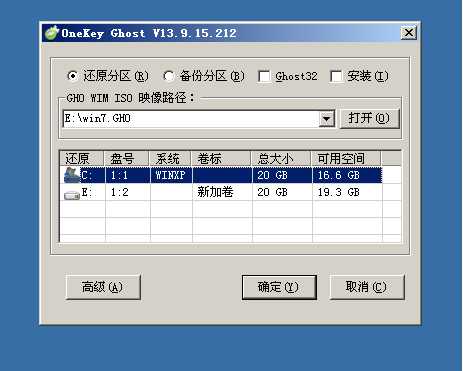Image resolution: width=463 pixels, height=371 pixels.
Task: Click the 盘号 column header
Action: click(127, 158)
